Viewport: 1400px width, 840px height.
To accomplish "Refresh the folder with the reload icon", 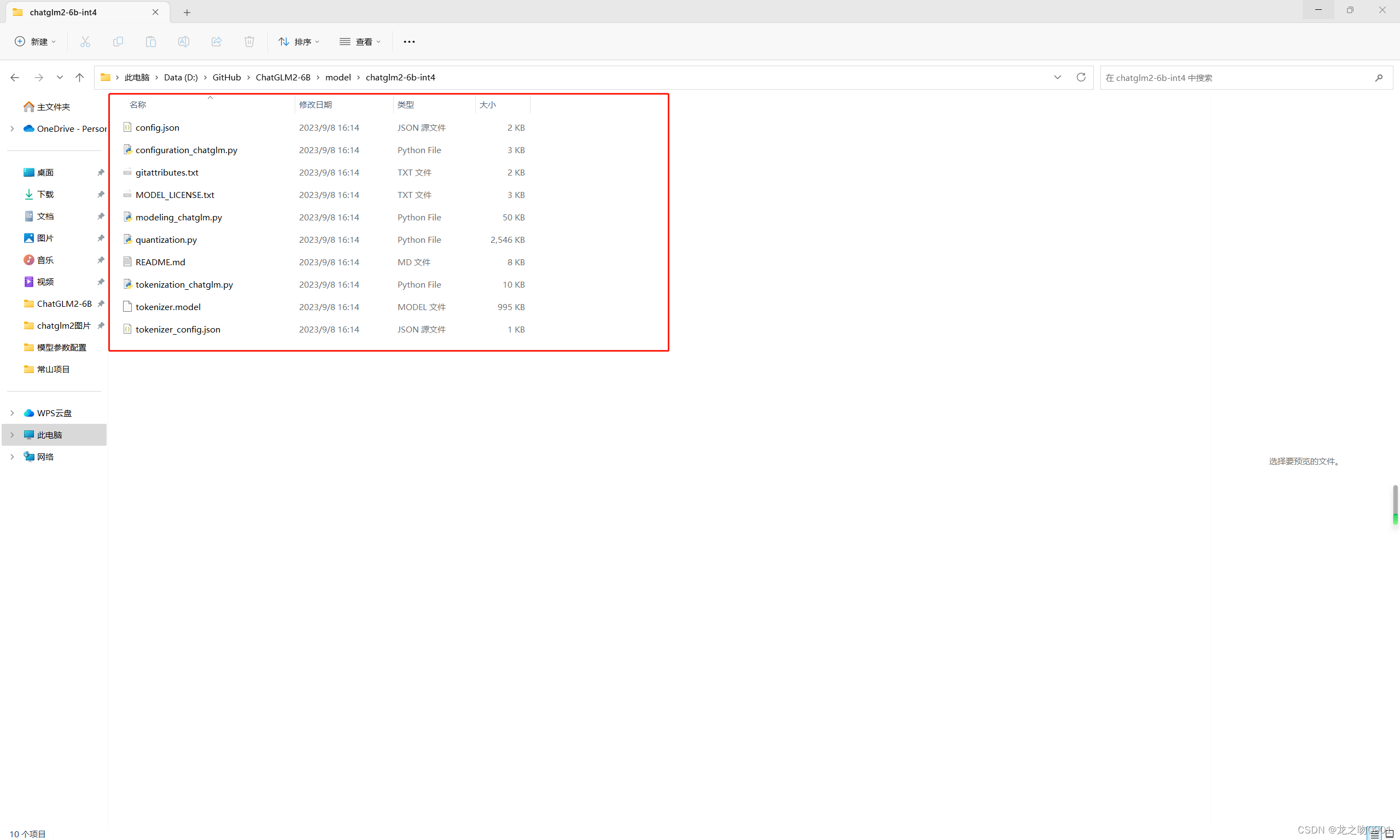I will point(1081,77).
